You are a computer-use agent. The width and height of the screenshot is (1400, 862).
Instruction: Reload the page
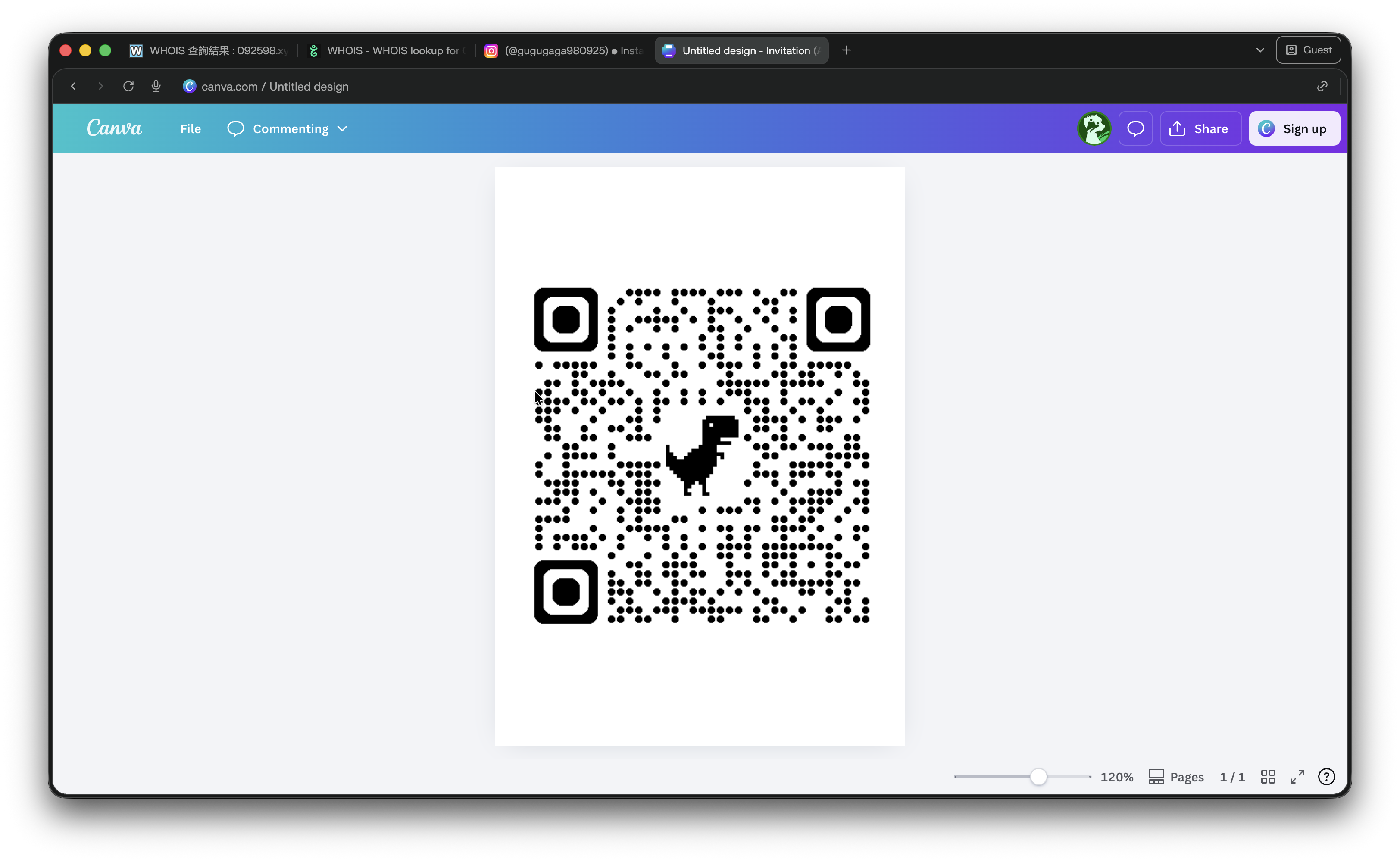[128, 86]
